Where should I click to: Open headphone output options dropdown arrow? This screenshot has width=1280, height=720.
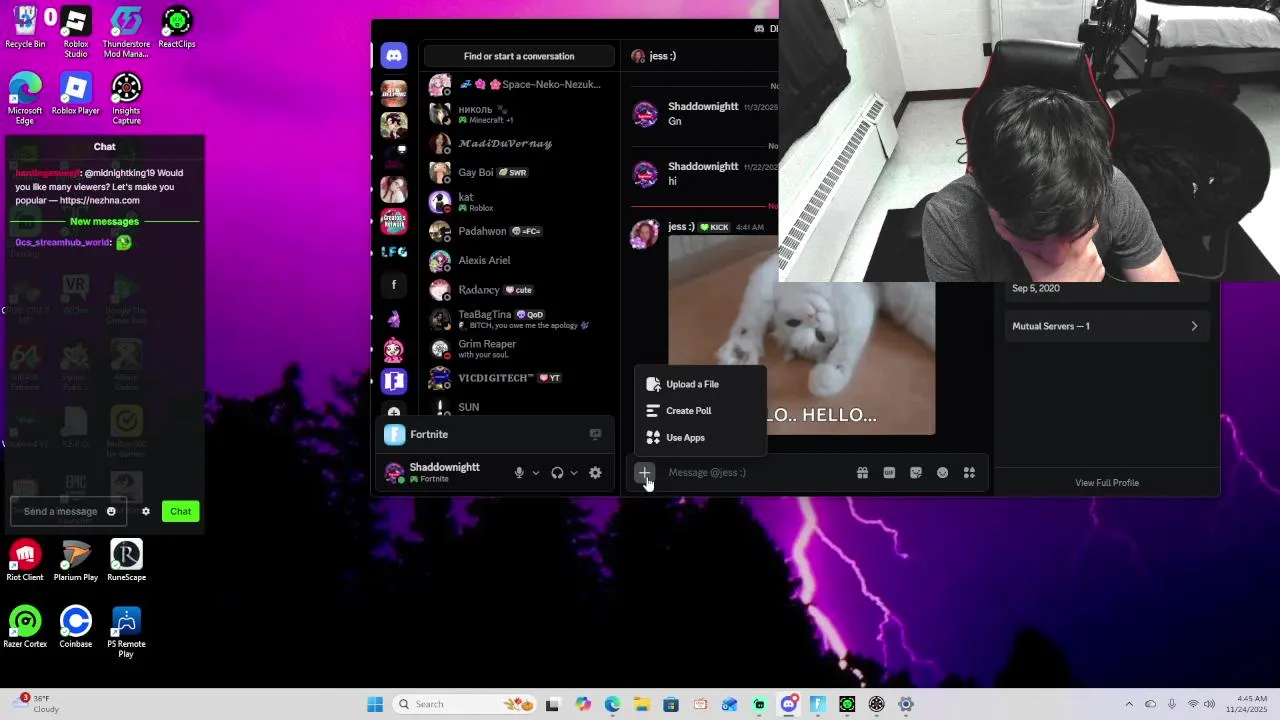pos(574,473)
